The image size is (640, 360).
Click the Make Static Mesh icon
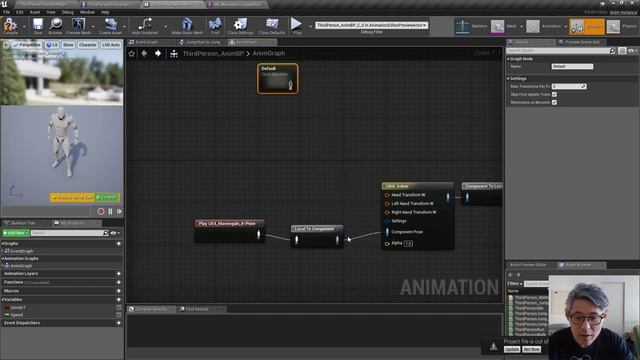[187, 25]
